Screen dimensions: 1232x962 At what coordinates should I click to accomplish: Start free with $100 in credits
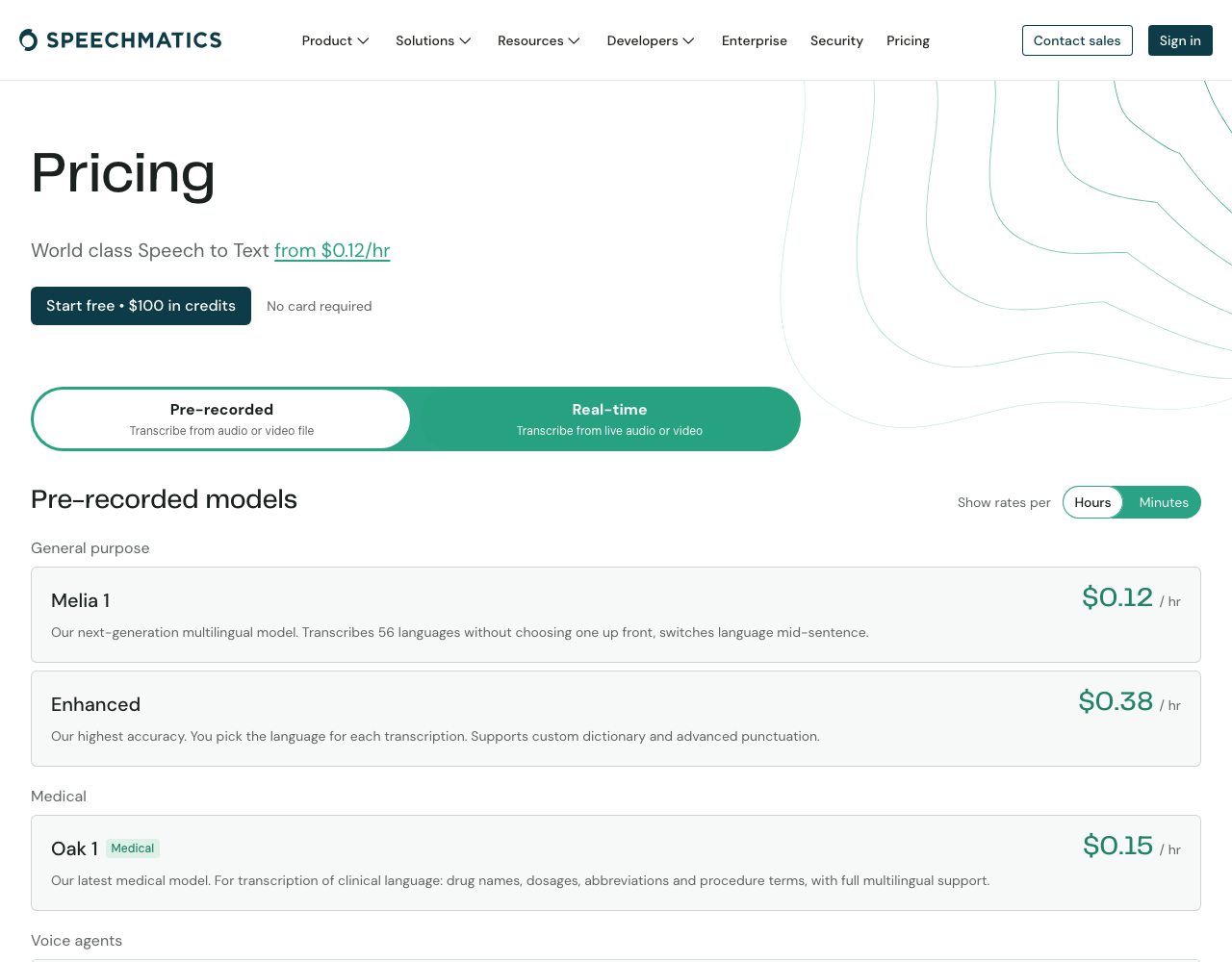pyautogui.click(x=141, y=306)
